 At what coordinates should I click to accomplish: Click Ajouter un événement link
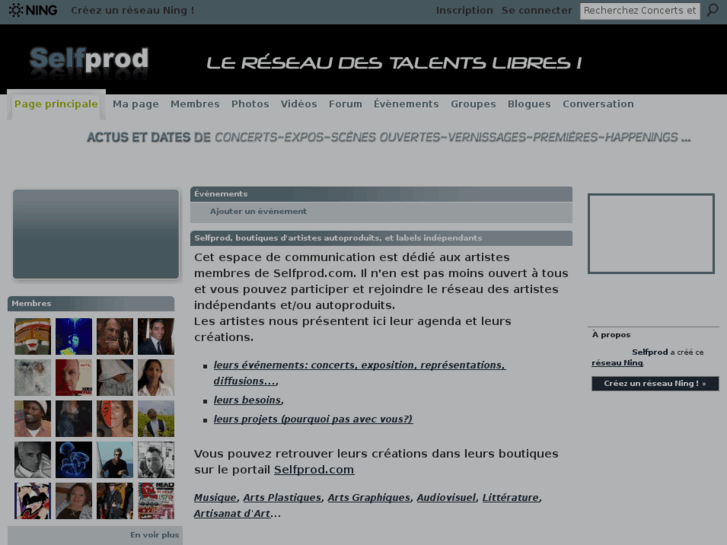coord(258,212)
